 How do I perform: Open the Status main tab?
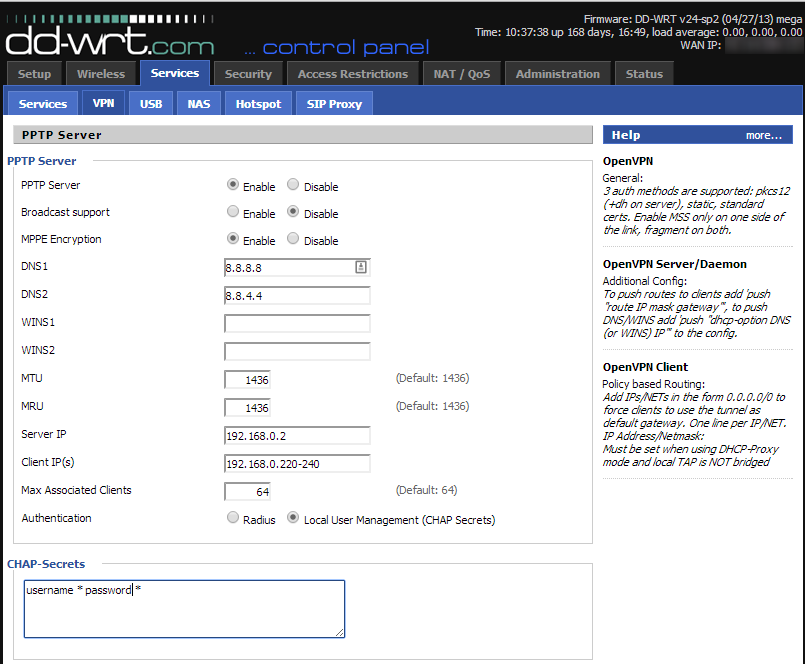click(644, 73)
